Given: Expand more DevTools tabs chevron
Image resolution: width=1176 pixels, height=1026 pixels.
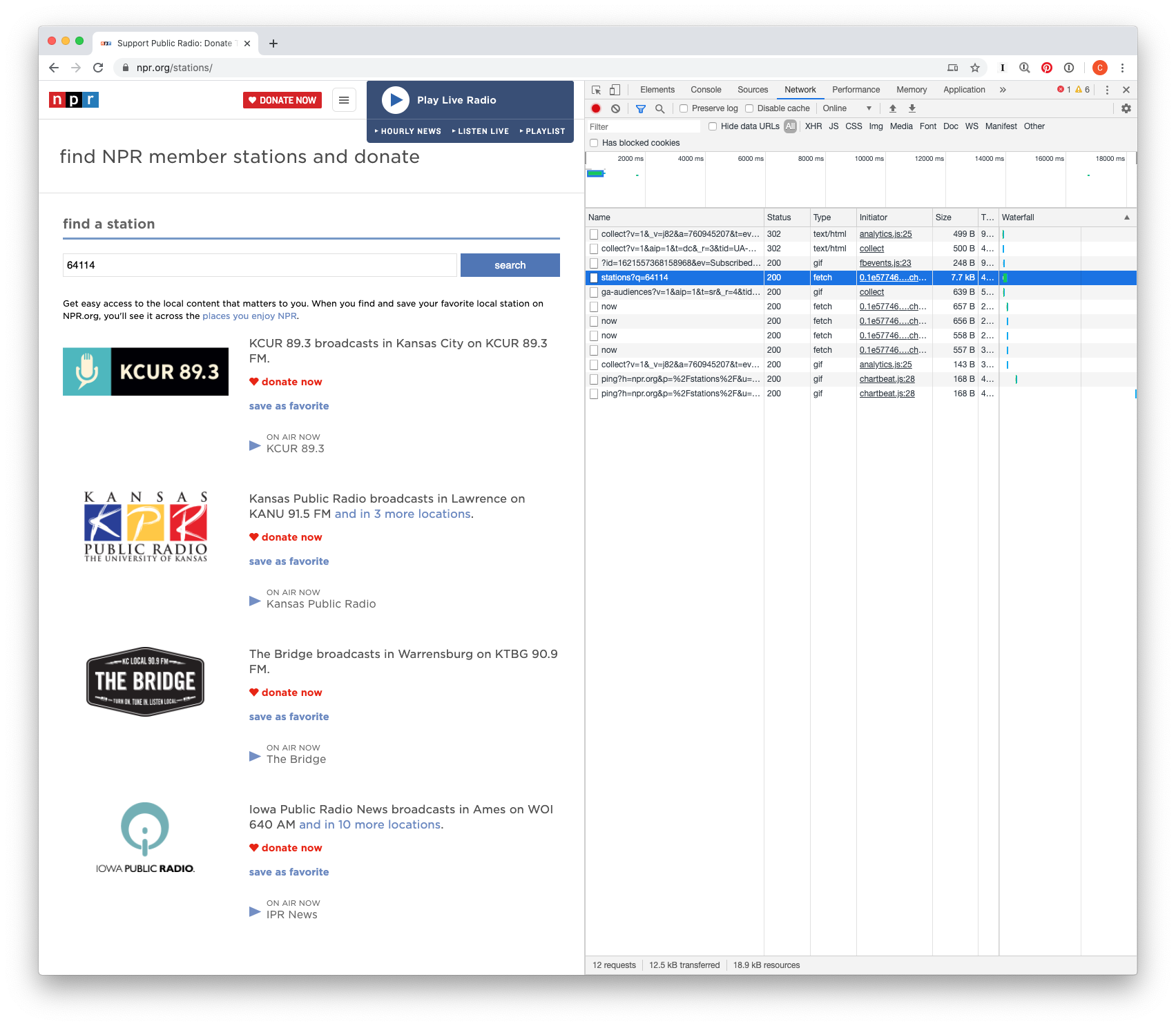Looking at the screenshot, I should click(x=1003, y=90).
